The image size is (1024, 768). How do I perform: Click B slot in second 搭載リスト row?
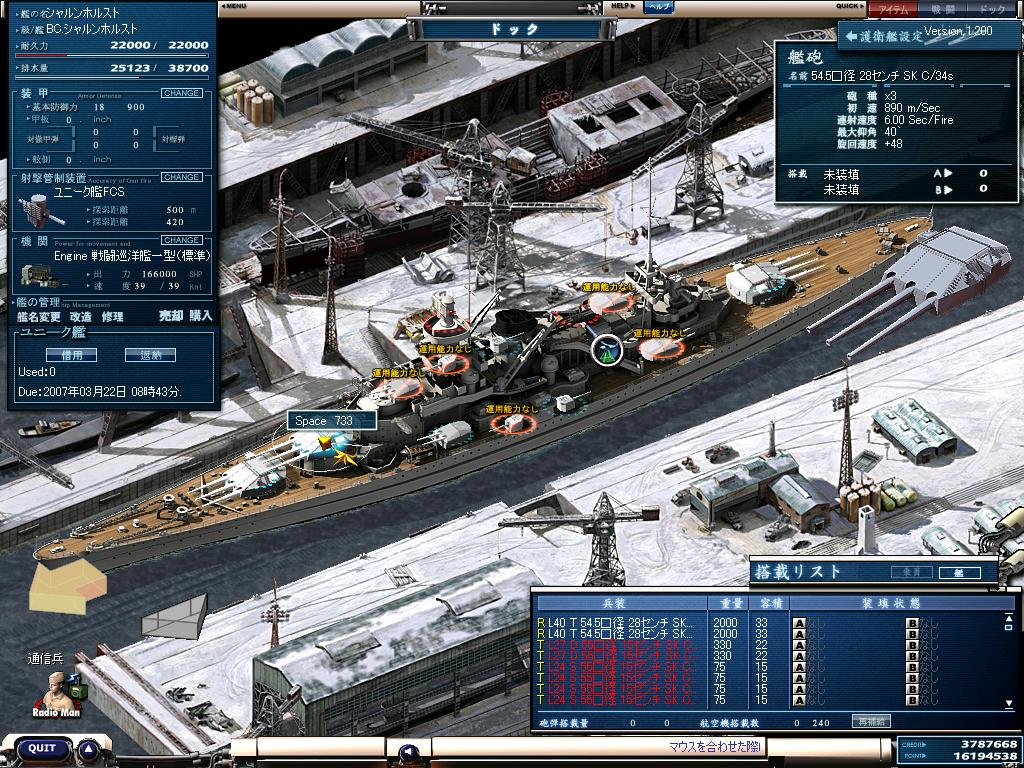tap(912, 634)
